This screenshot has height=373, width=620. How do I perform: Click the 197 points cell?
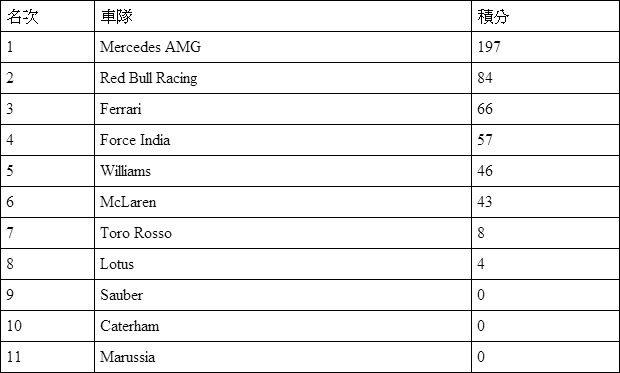click(x=546, y=47)
